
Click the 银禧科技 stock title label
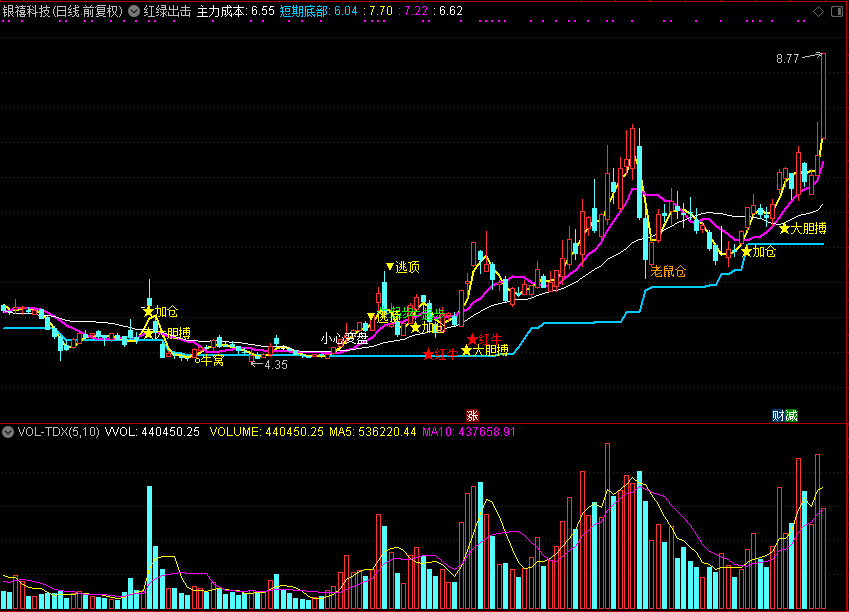(x=62, y=11)
